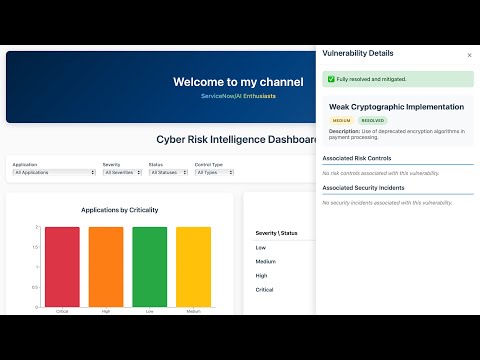Viewport: 480px width, 360px height.
Task: Click the orange High bar in chart
Action: coord(106,267)
